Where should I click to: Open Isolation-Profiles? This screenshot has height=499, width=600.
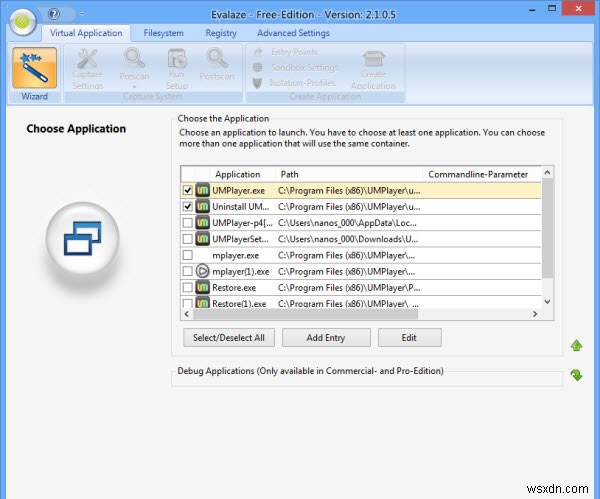point(294,83)
